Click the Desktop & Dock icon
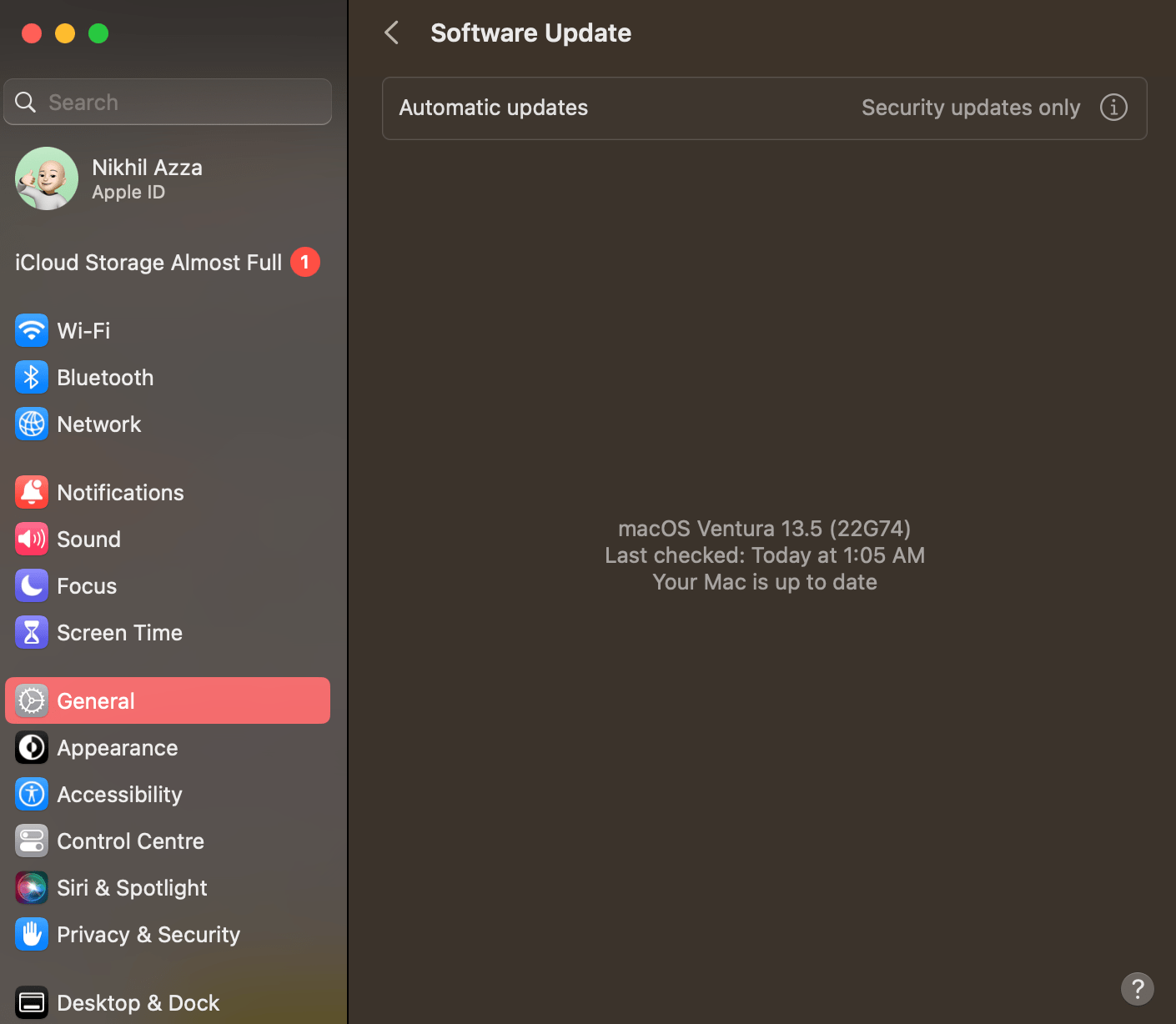 tap(32, 1003)
